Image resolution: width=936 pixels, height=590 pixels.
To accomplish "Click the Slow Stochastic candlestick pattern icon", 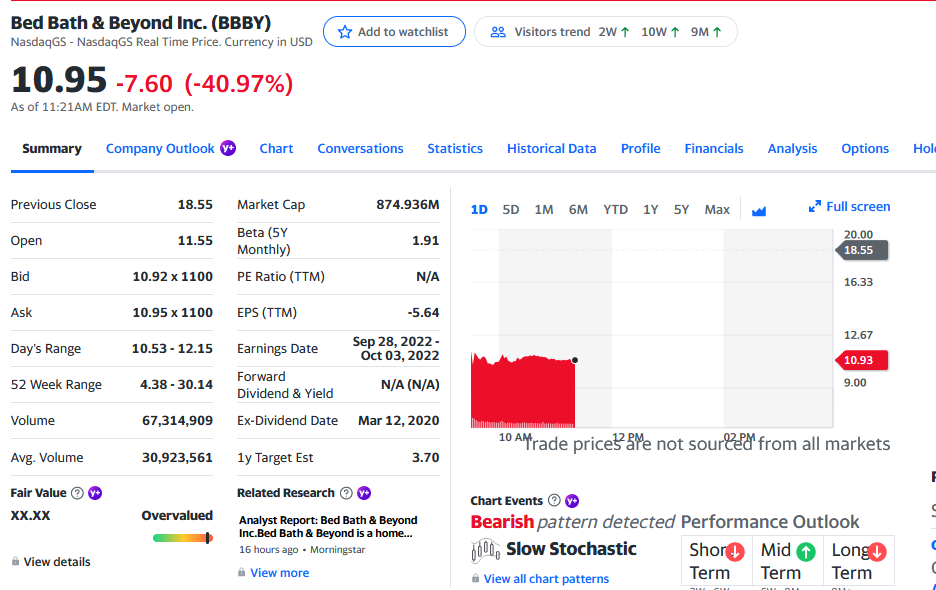I will 485,551.
